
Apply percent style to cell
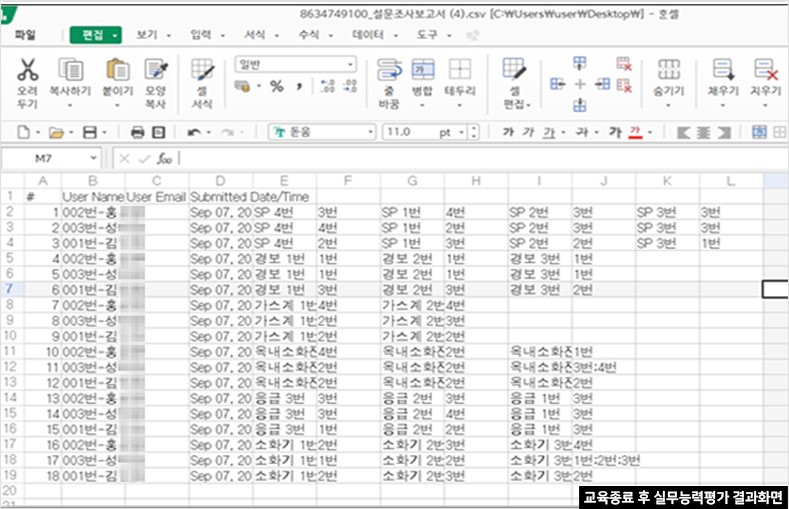[x=276, y=87]
